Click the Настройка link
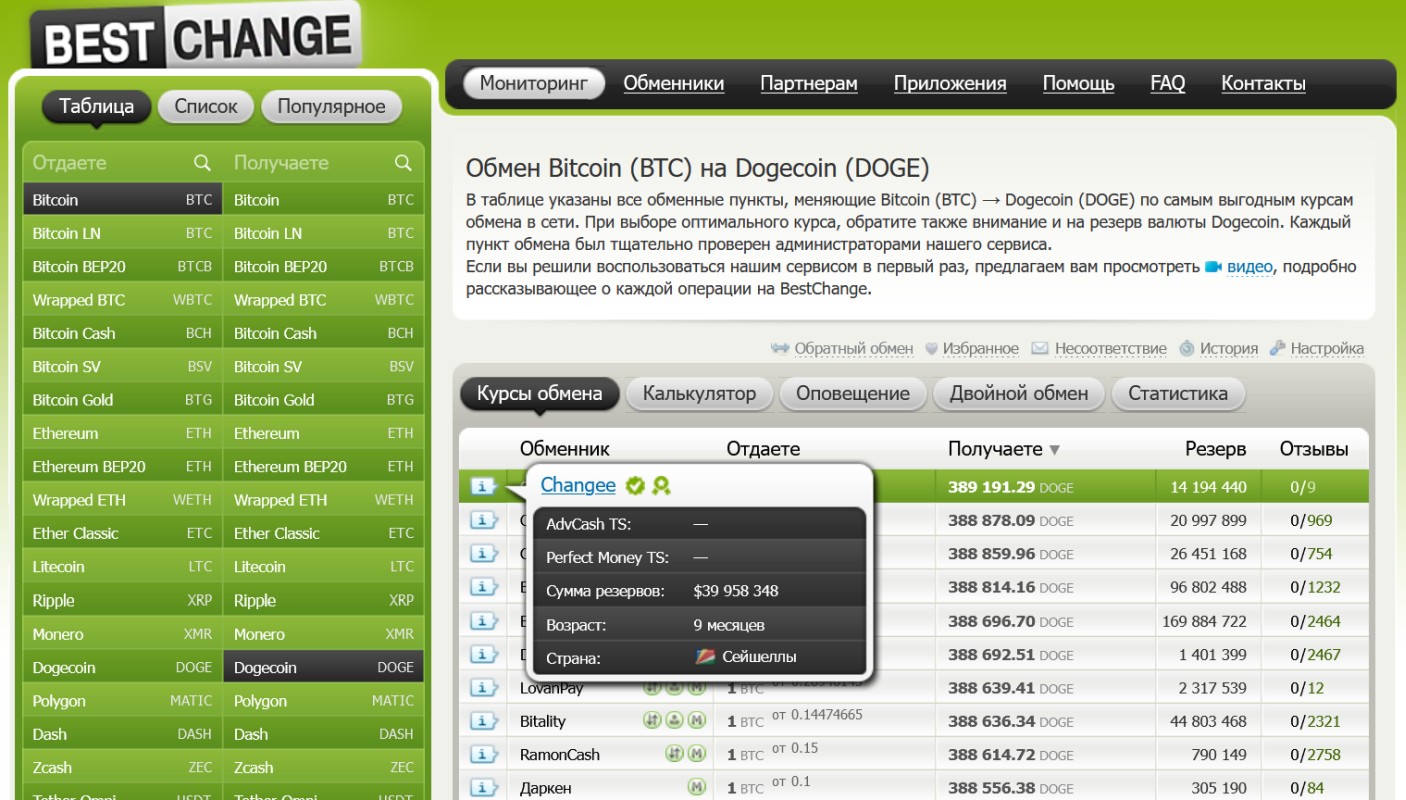The width and height of the screenshot is (1406, 800). tap(1327, 349)
